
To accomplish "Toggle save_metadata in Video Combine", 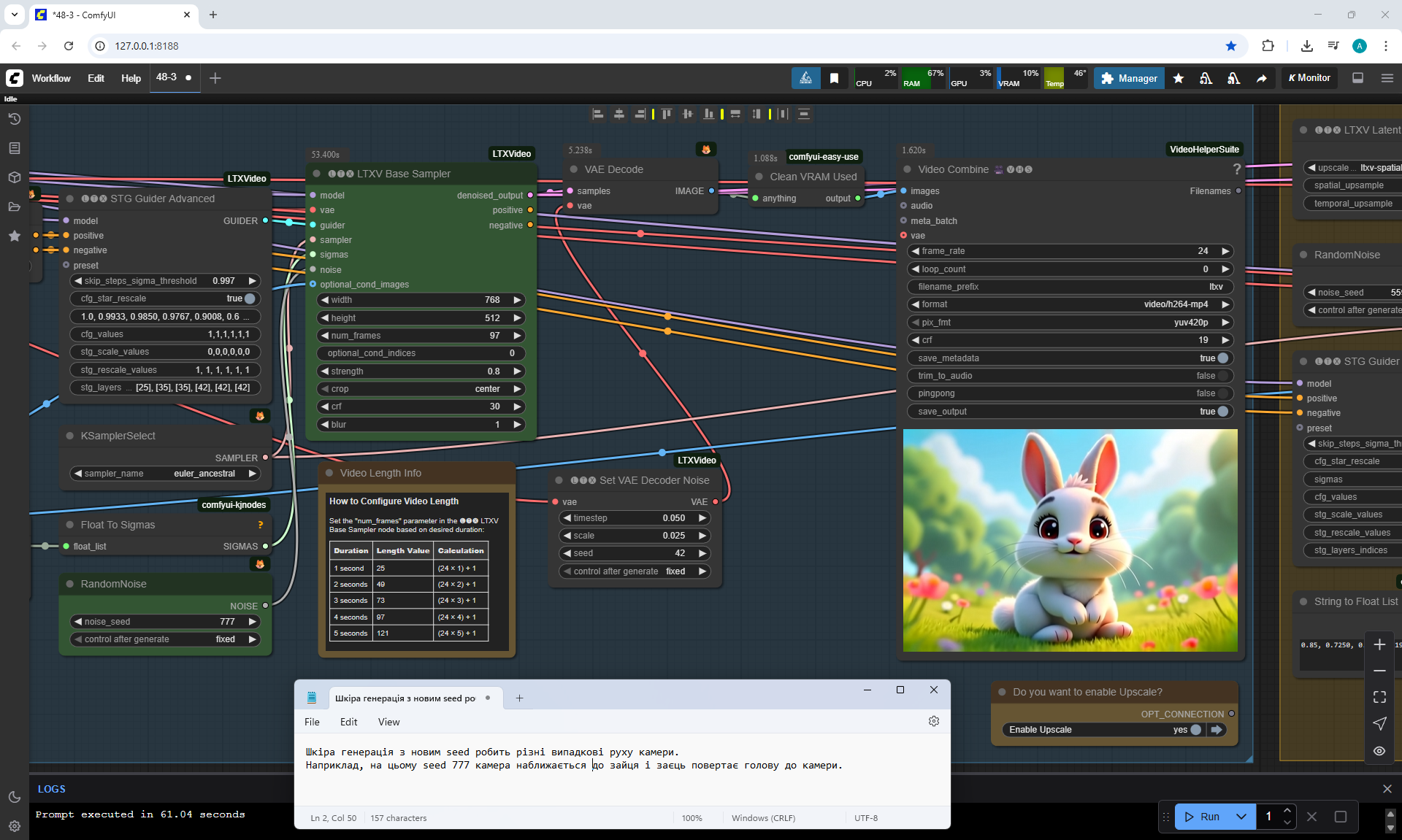I will (x=1223, y=358).
